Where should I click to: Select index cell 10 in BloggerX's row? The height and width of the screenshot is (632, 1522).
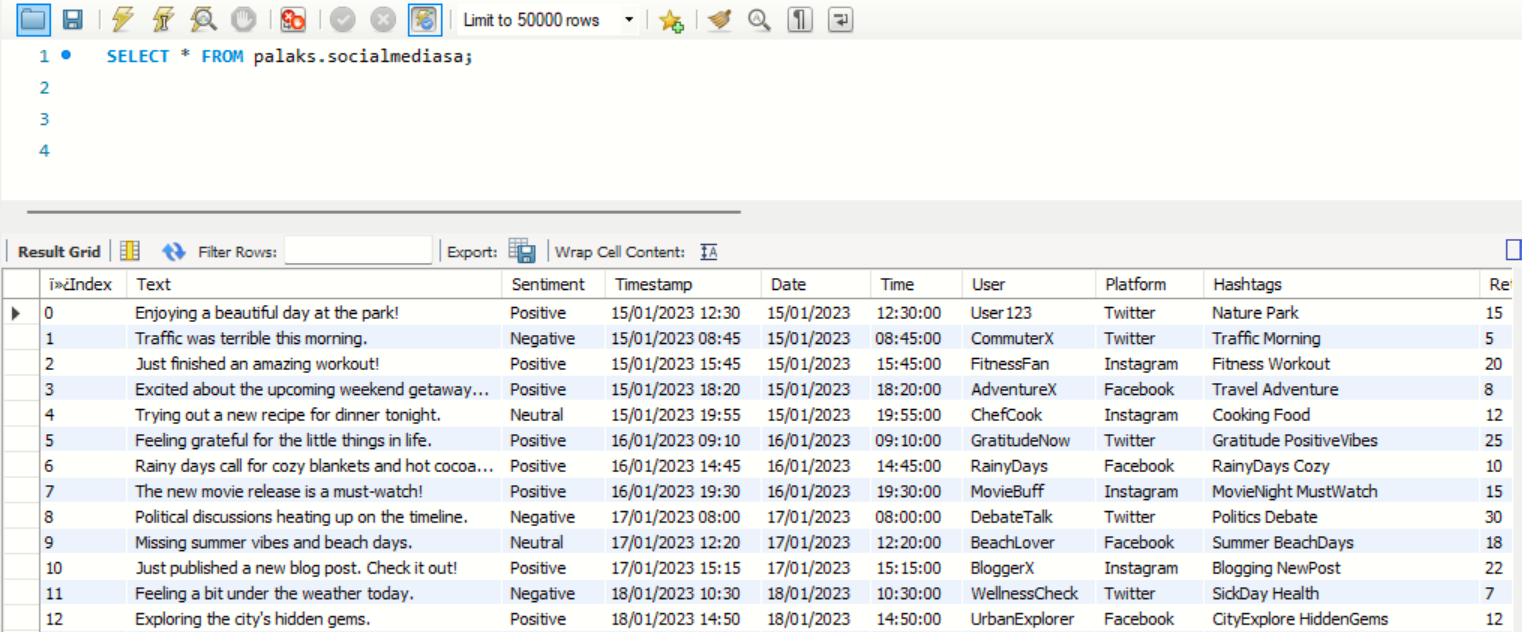click(83, 568)
